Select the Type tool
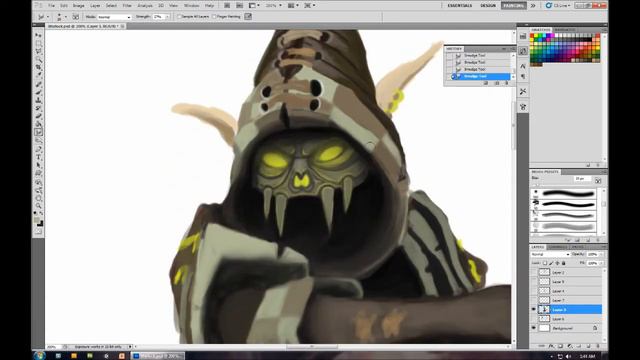 point(38,157)
